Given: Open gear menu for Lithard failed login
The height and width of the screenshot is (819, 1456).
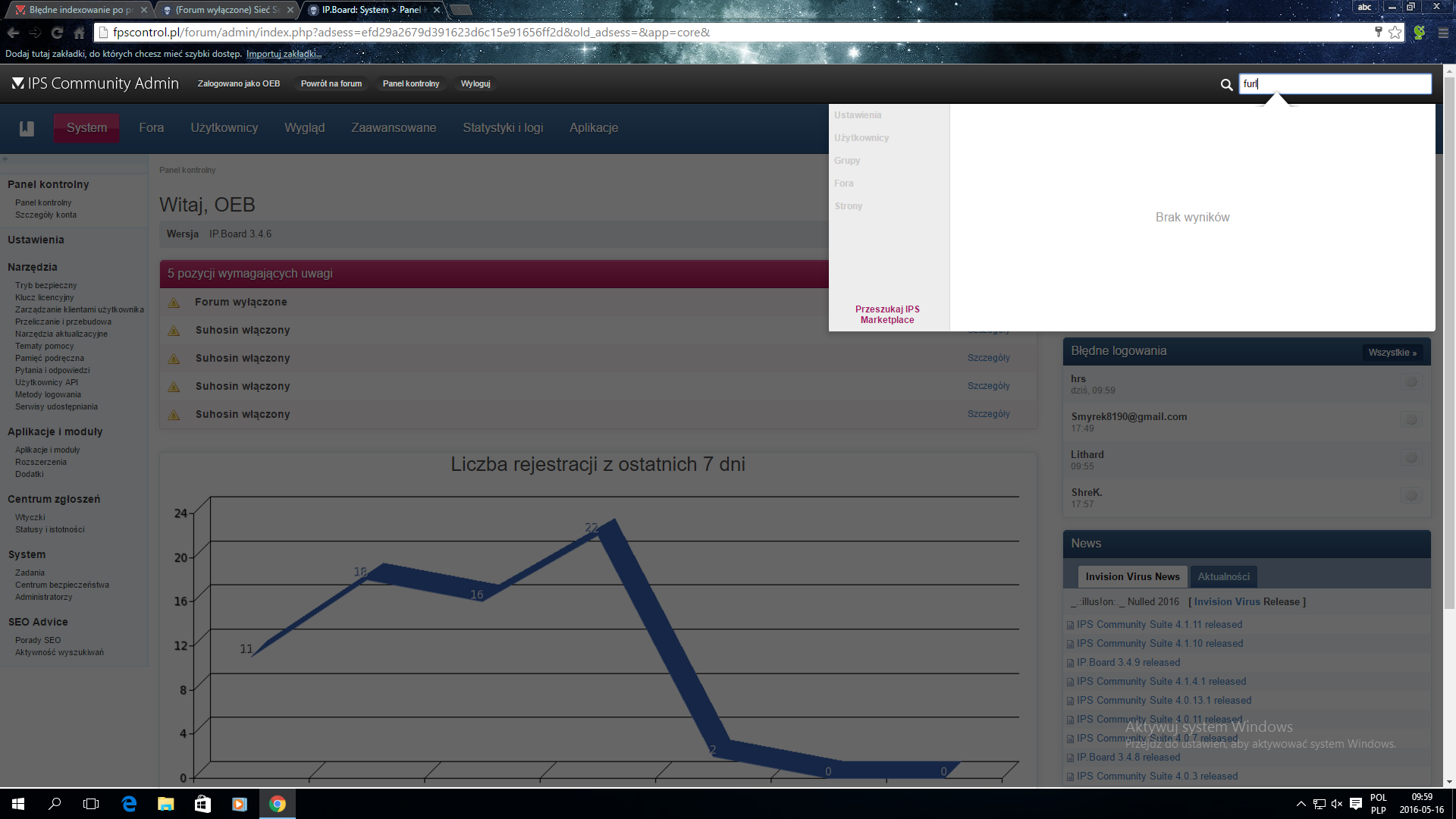Looking at the screenshot, I should [x=1410, y=458].
